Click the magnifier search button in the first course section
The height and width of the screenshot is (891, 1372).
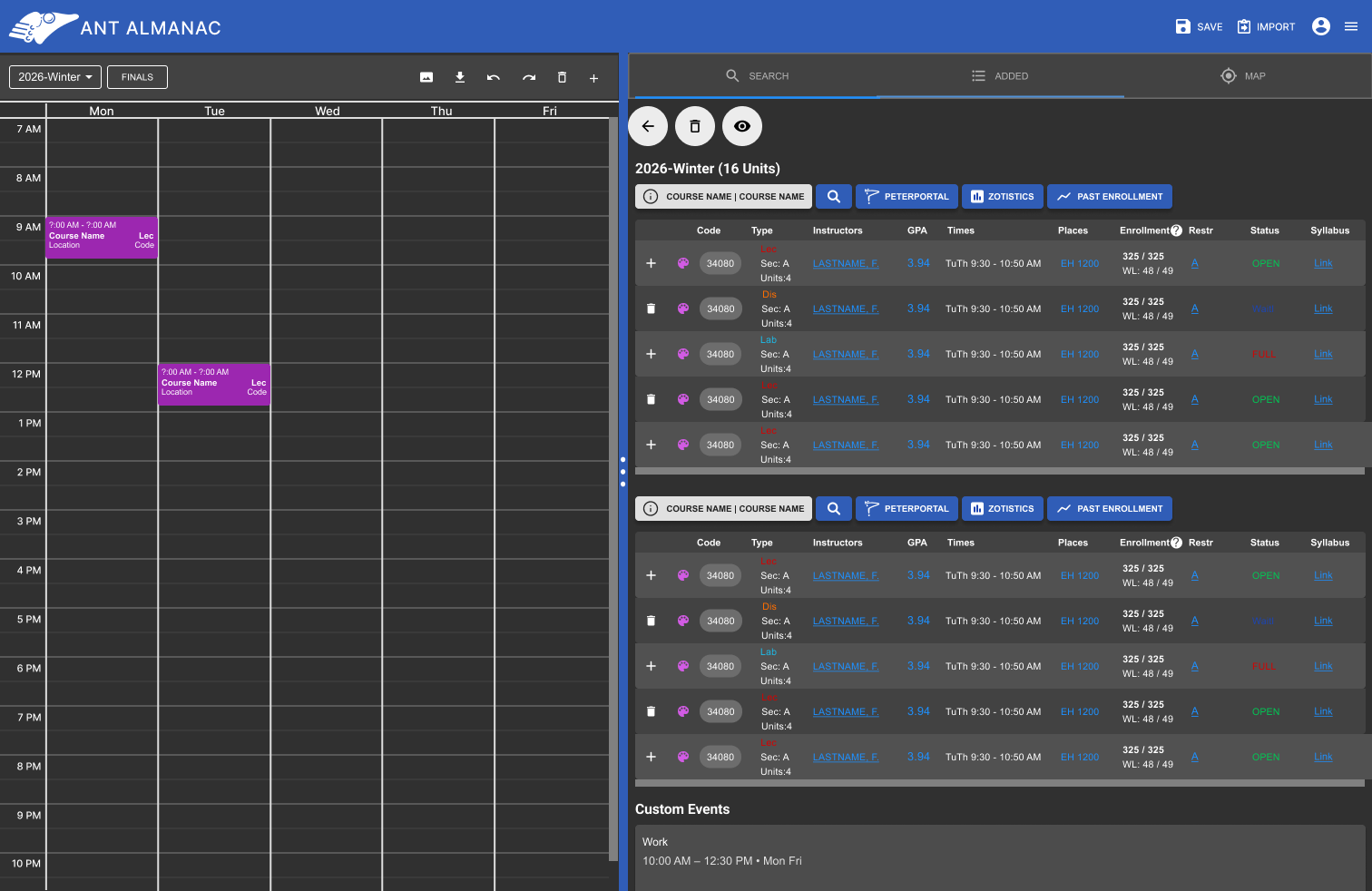point(834,197)
